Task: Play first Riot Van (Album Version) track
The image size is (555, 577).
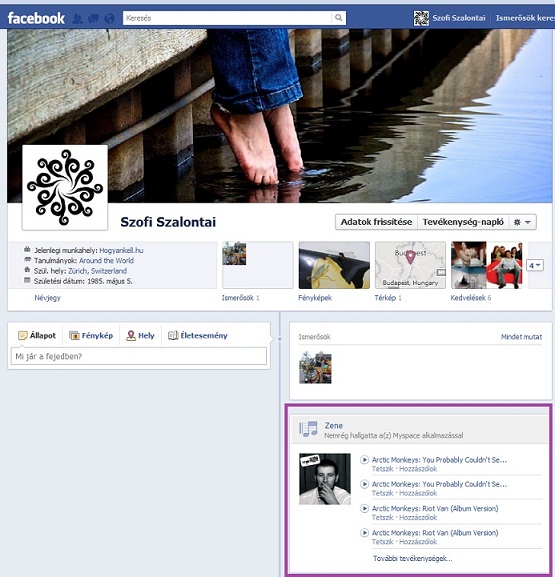Action: pos(364,509)
